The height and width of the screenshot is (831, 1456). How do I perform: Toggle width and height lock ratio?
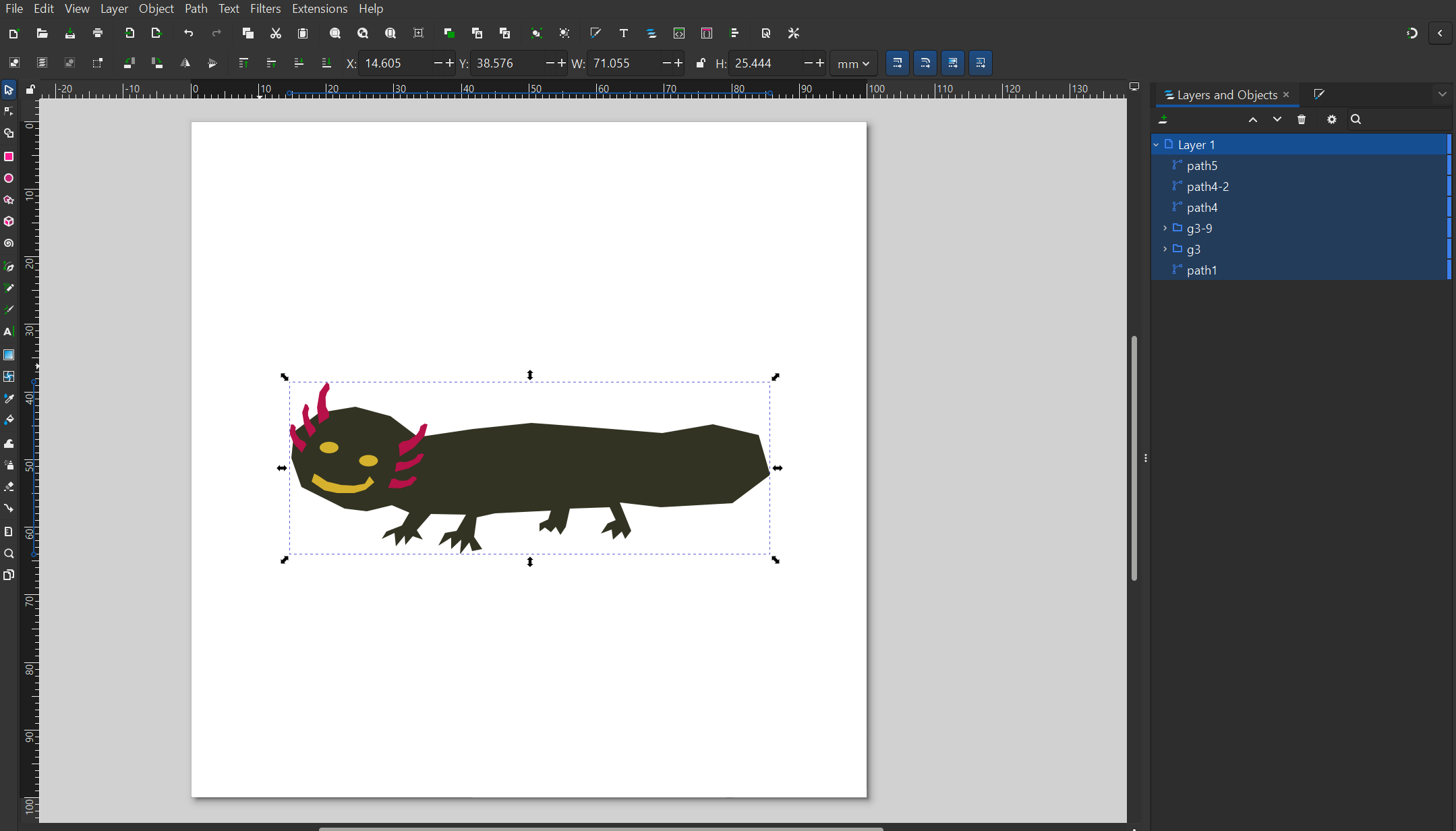click(701, 63)
